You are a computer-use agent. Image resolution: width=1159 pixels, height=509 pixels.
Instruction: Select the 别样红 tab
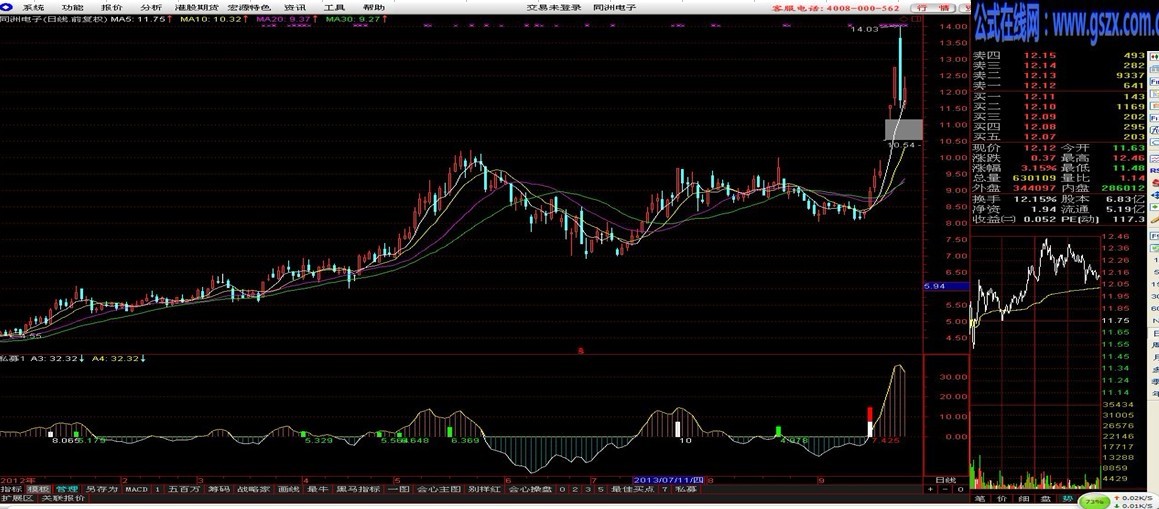tap(485, 489)
